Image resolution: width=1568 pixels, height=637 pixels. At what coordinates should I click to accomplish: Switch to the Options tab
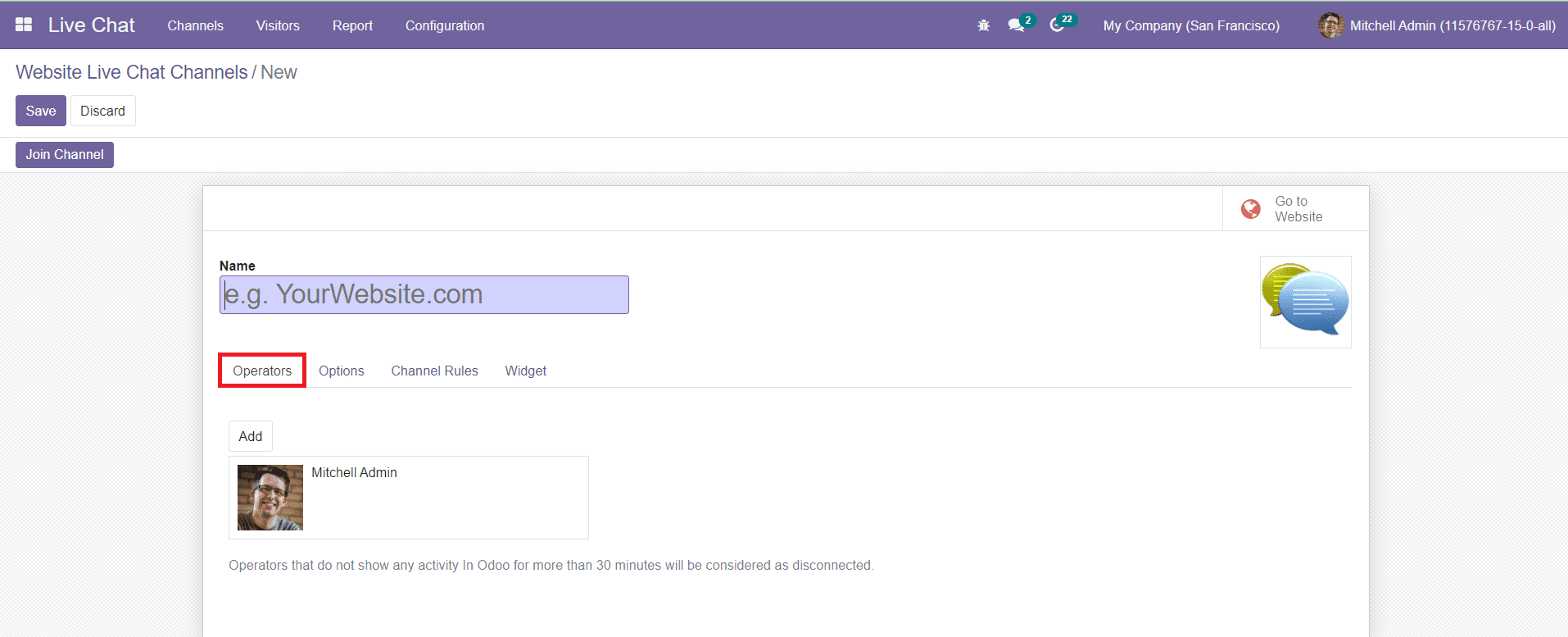point(342,371)
